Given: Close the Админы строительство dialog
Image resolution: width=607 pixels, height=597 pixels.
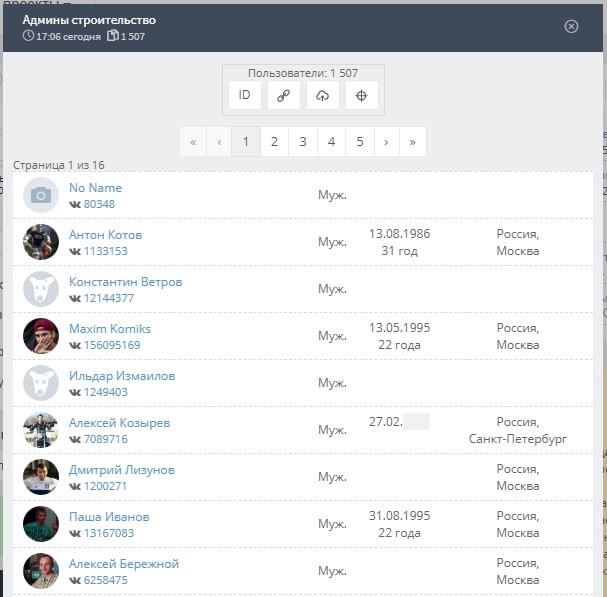Looking at the screenshot, I should [571, 26].
